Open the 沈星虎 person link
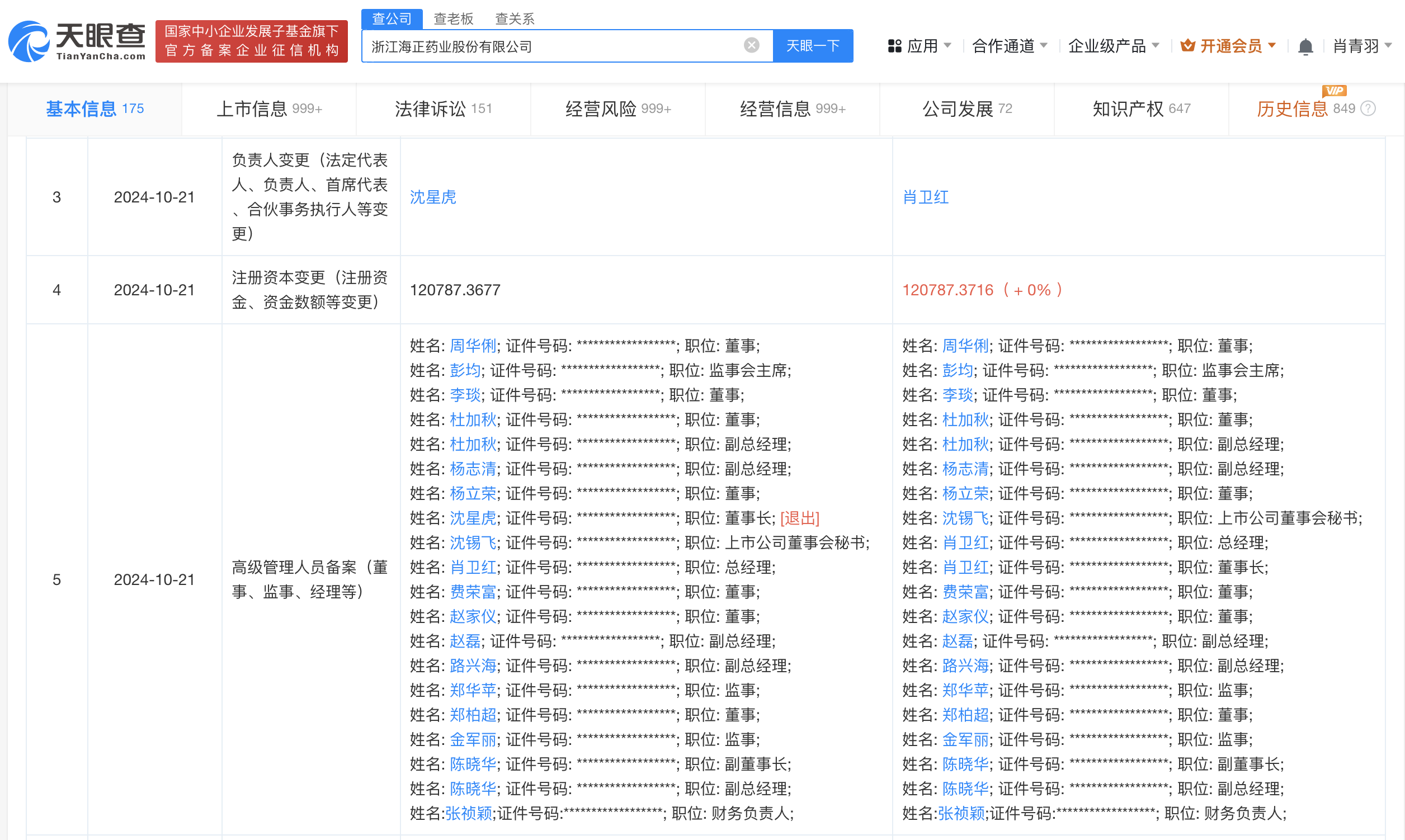Viewport: 1405px width, 840px height. [x=433, y=197]
